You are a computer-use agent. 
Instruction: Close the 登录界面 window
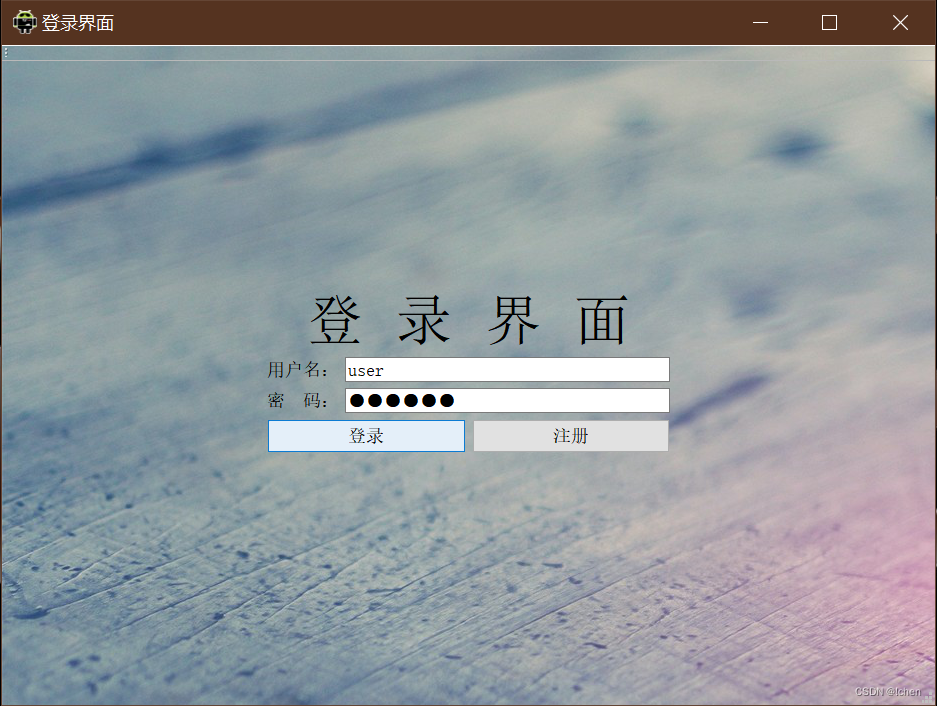coord(900,23)
